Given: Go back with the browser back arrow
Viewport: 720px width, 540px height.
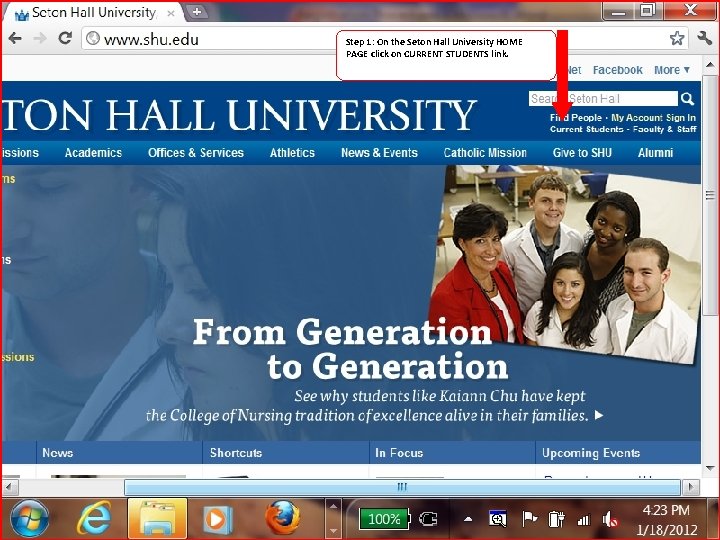Looking at the screenshot, I should 15,38.
